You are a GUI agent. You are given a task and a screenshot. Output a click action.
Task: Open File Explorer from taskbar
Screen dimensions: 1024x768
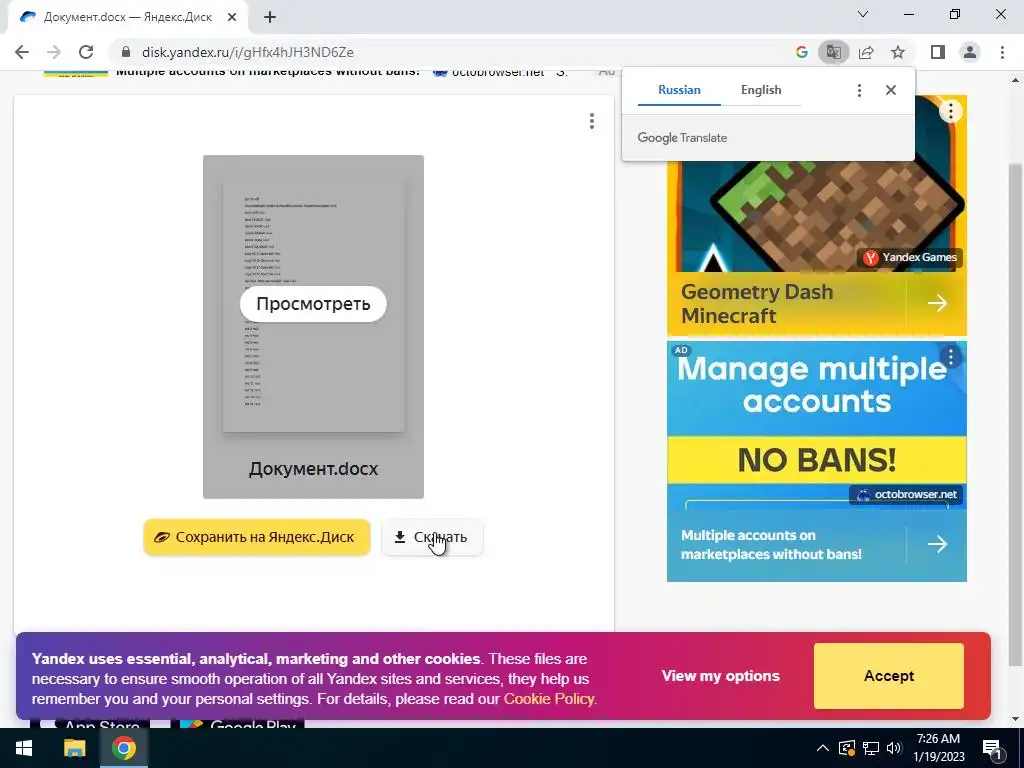[x=74, y=748]
